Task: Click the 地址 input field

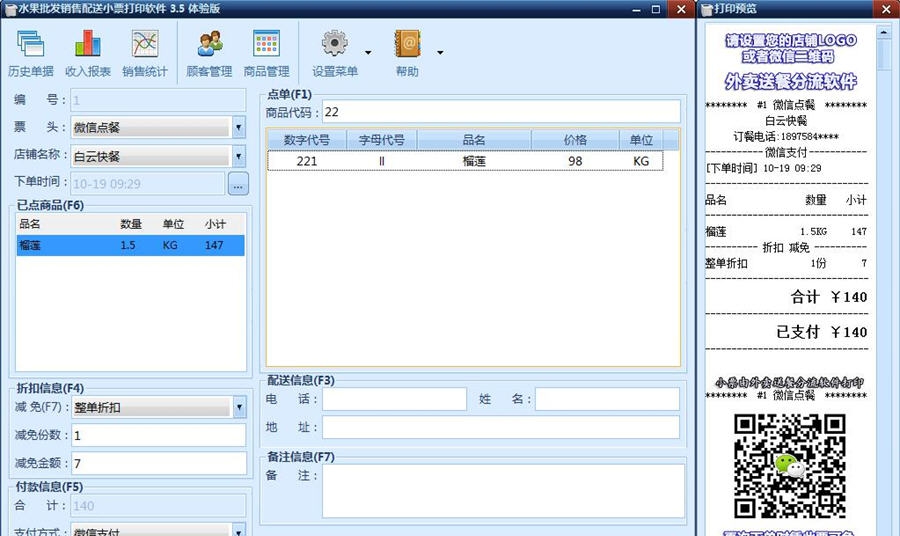Action: click(x=501, y=427)
